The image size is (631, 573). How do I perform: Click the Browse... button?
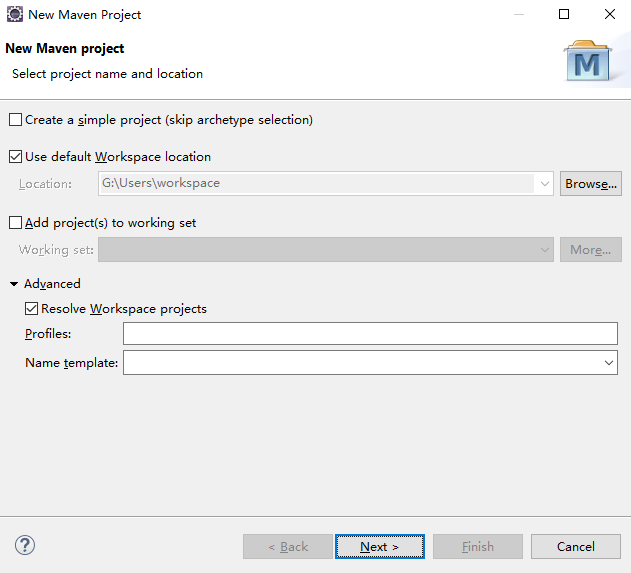[591, 184]
